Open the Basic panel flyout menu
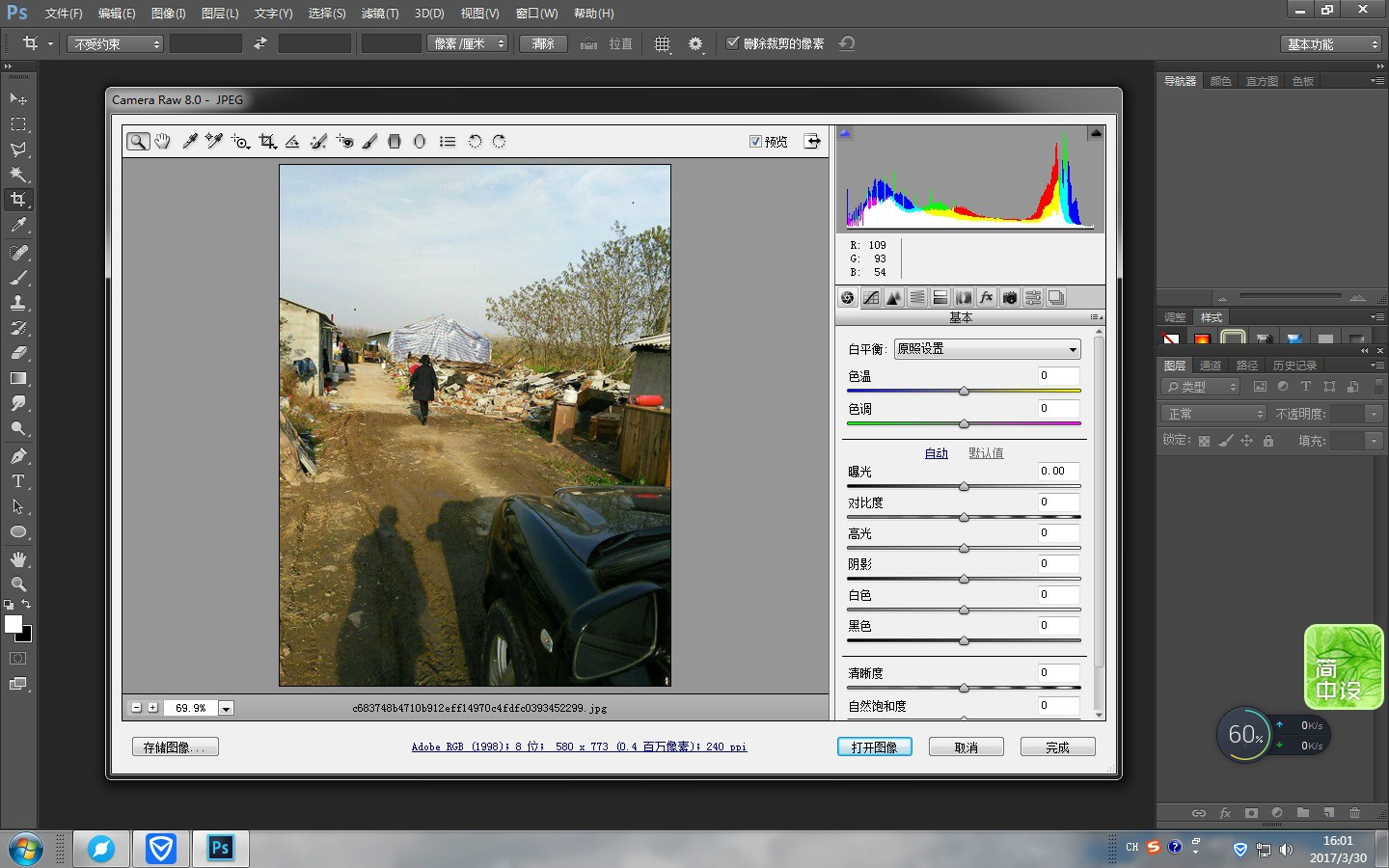Viewport: 1389px width, 868px height. click(x=1096, y=317)
